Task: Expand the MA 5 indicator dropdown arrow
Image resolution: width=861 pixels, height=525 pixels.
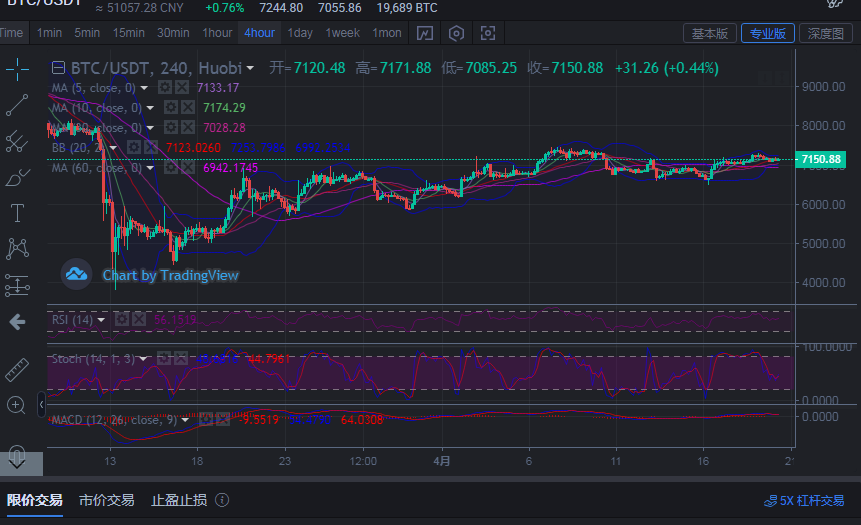Action: point(144,88)
